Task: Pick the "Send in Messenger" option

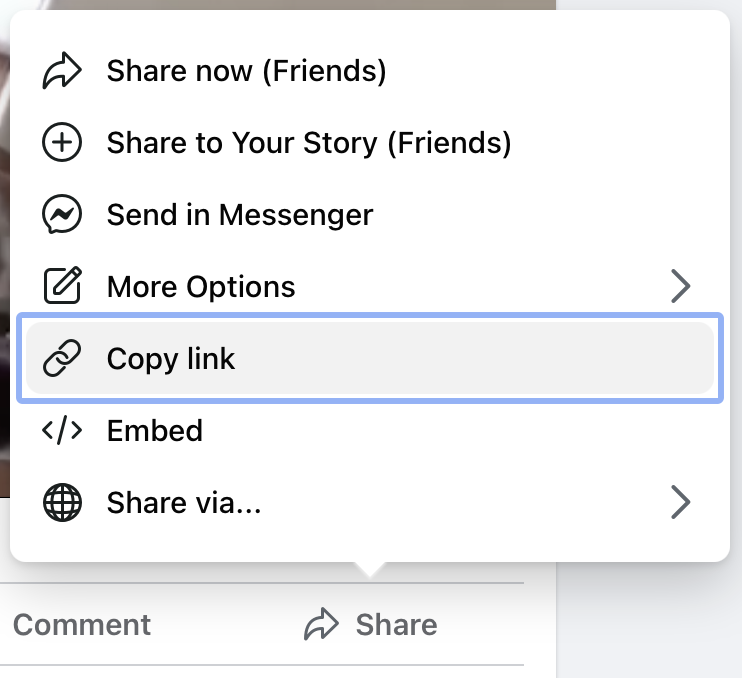Action: coord(240,215)
